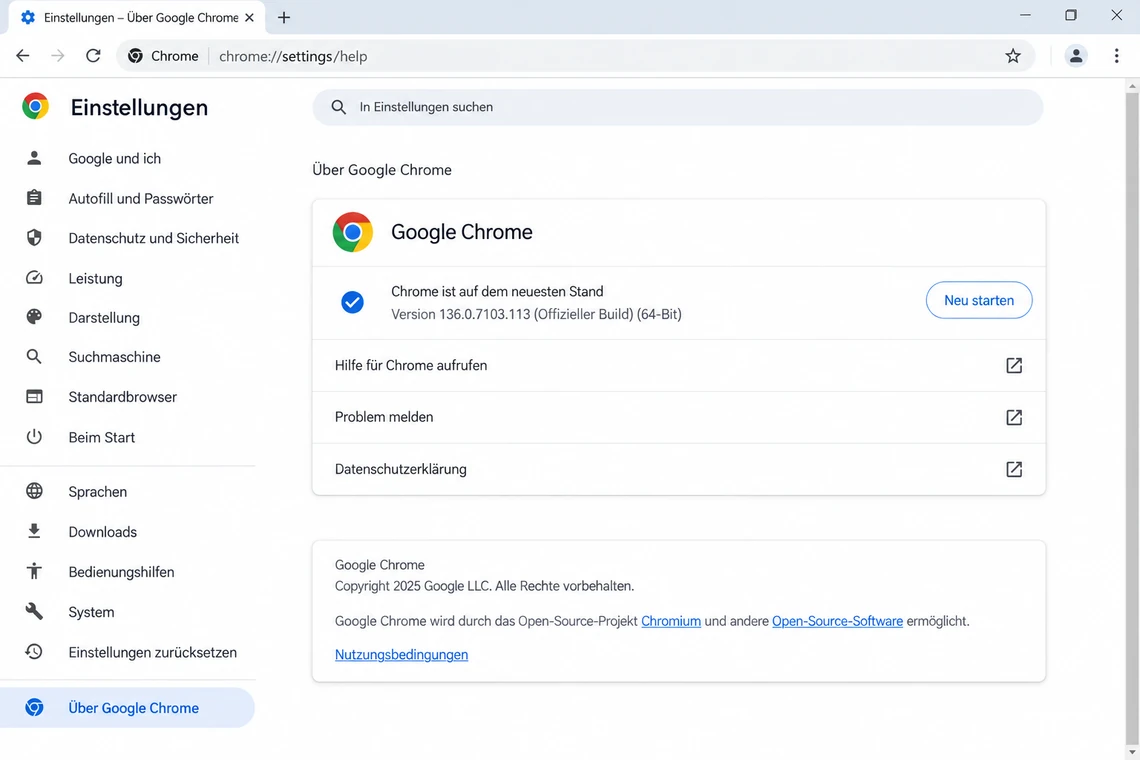
Task: Go back using the browser back arrow
Action: (23, 56)
